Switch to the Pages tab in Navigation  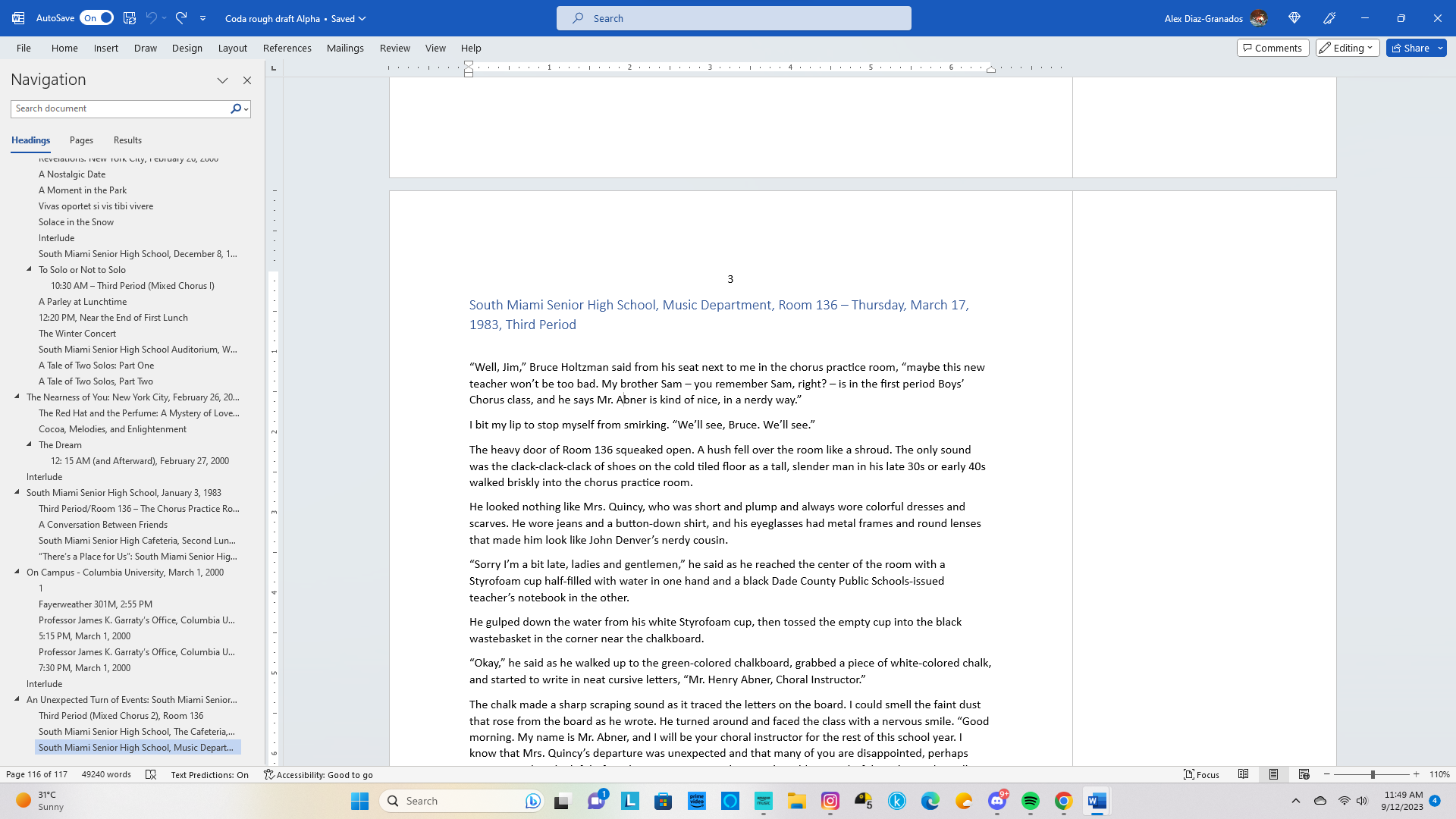81,140
